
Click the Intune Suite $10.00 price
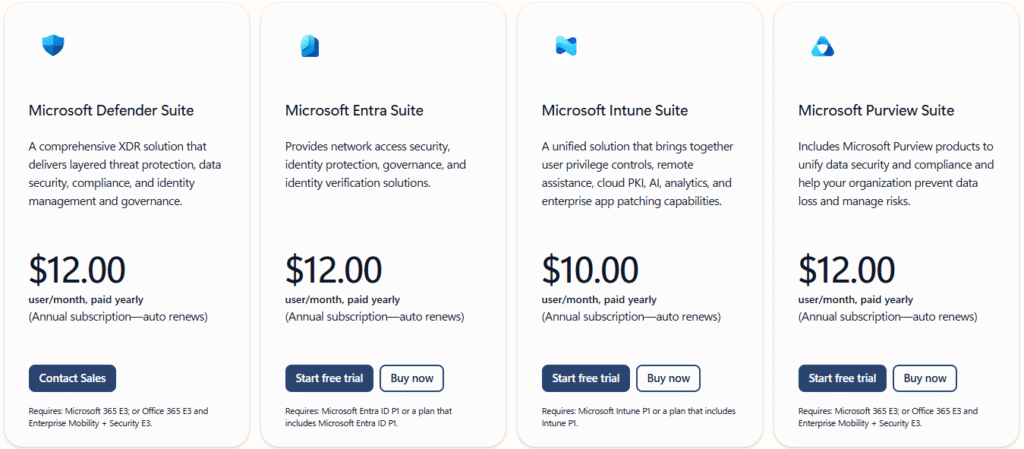tap(590, 269)
